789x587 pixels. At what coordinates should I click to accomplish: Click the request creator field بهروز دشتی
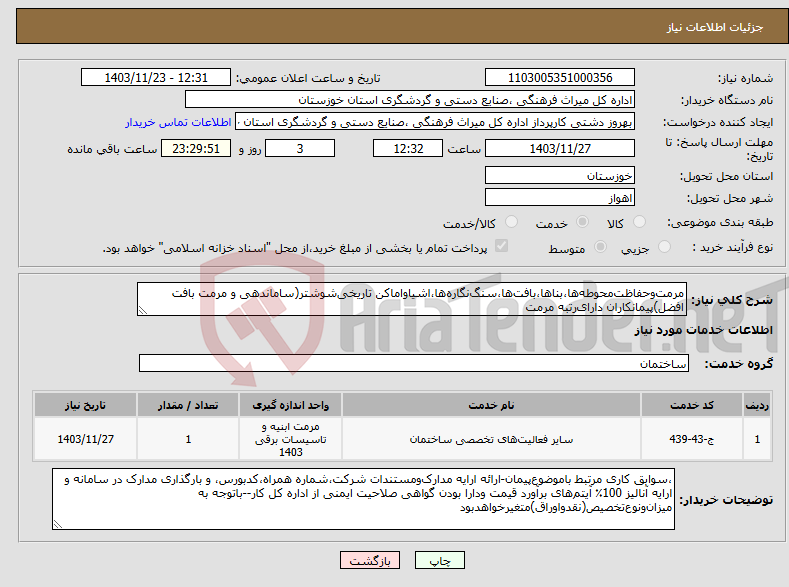point(435,122)
